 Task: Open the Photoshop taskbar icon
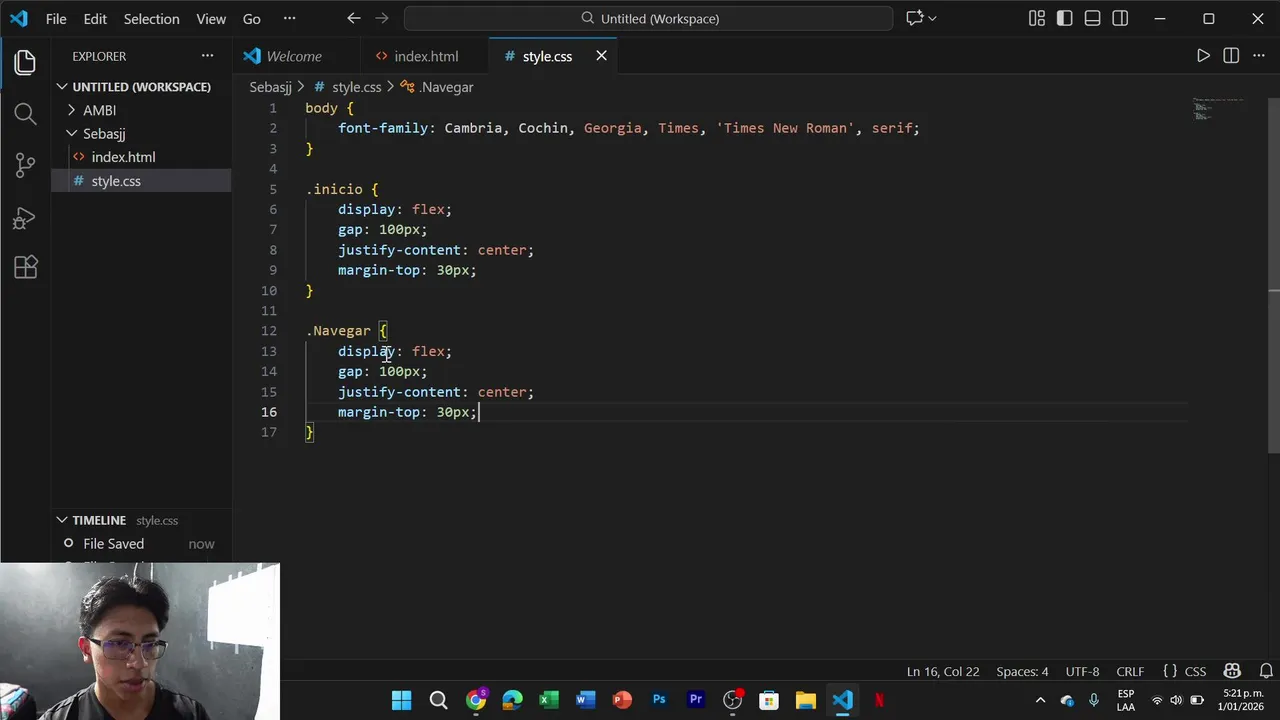click(x=659, y=700)
